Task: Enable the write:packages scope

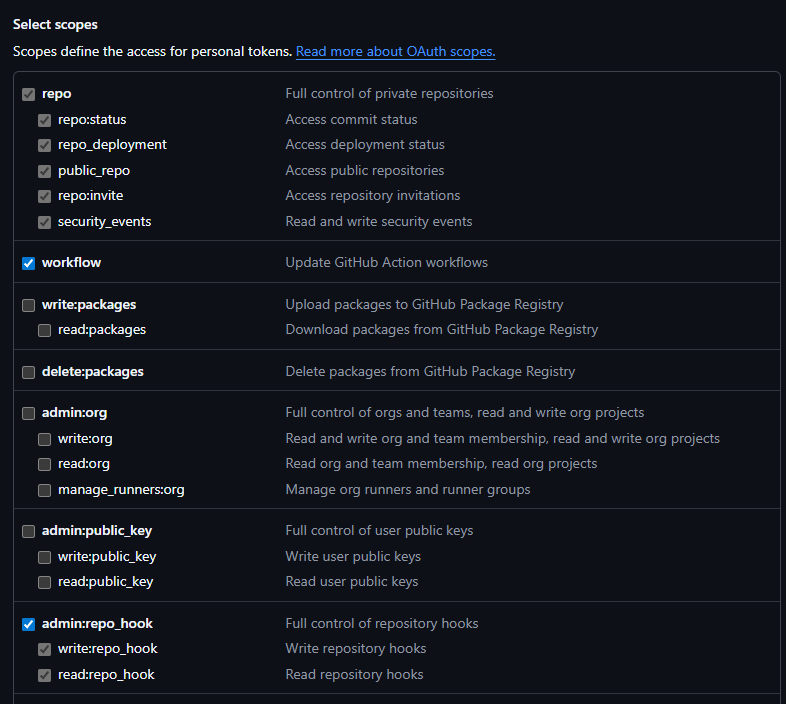Action: click(28, 305)
